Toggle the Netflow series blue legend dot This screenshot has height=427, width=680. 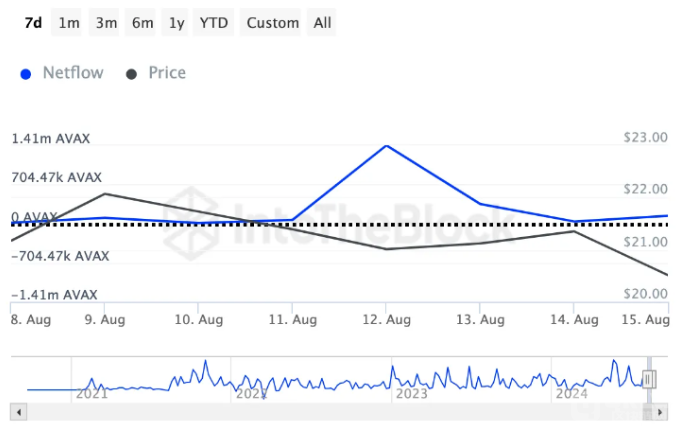[x=26, y=73]
